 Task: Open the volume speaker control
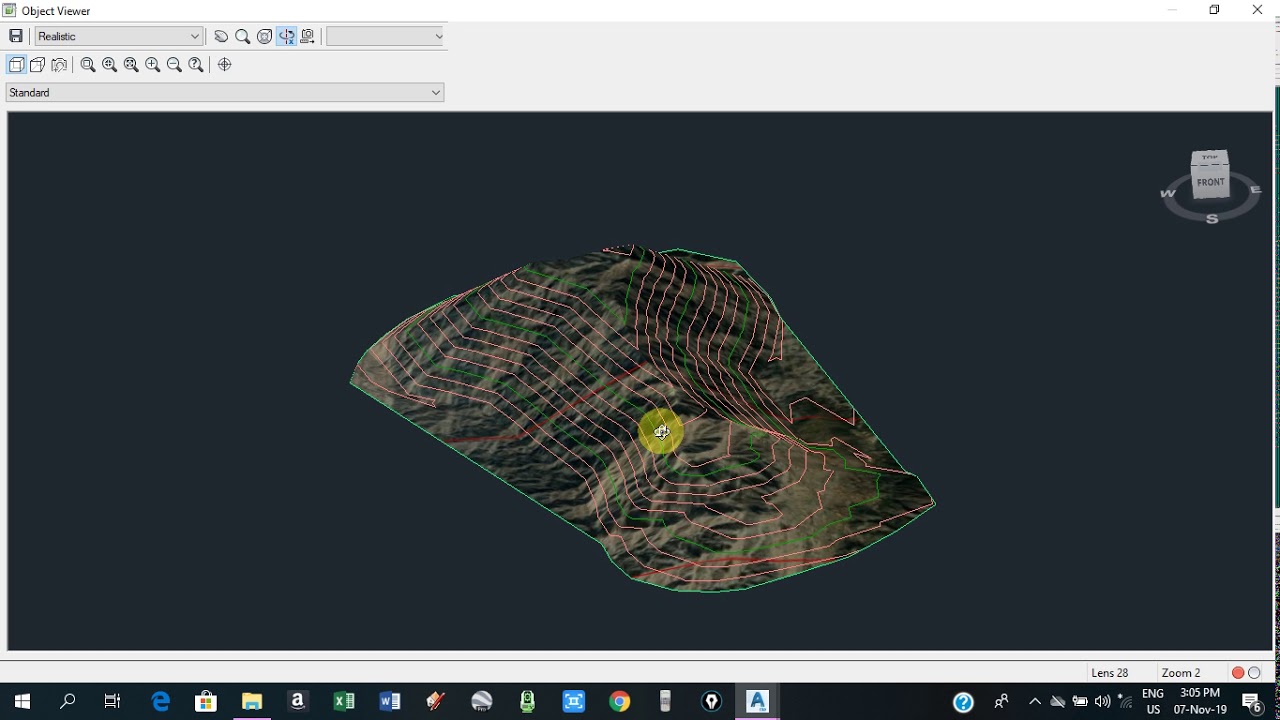[1103, 702]
